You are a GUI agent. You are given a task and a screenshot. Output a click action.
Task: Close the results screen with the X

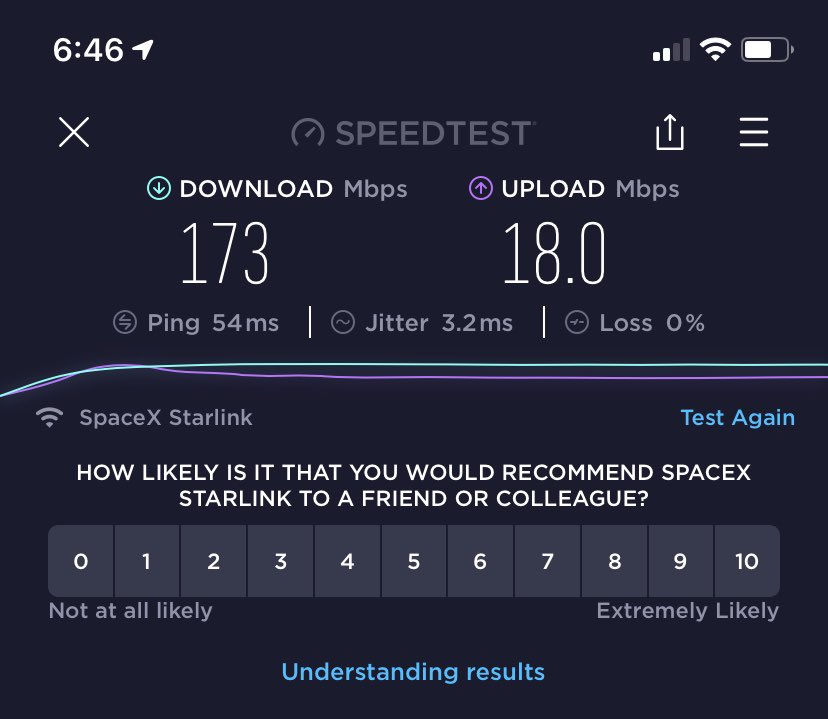pos(73,132)
